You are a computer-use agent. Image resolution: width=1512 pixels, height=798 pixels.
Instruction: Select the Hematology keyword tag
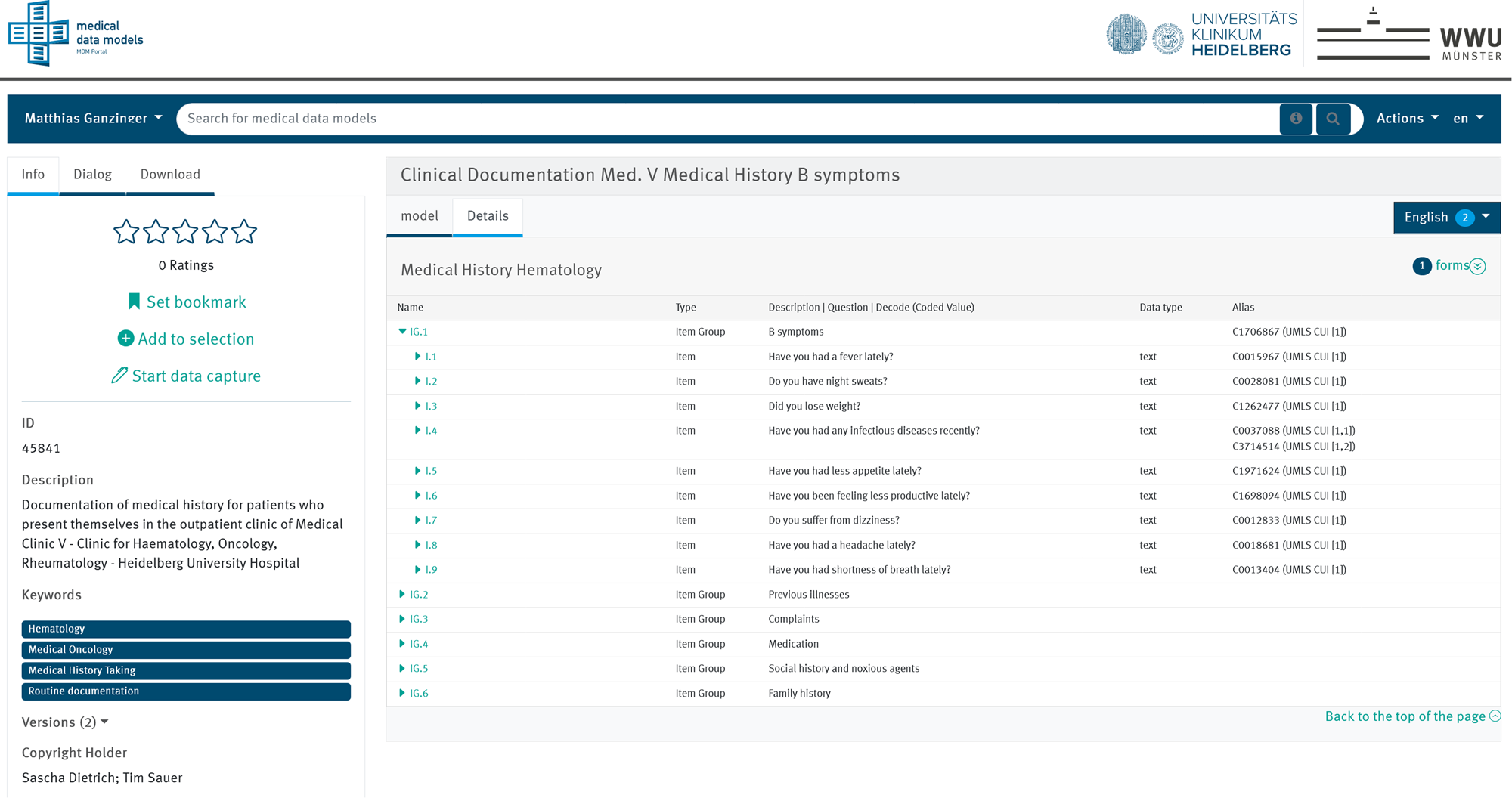pos(185,629)
